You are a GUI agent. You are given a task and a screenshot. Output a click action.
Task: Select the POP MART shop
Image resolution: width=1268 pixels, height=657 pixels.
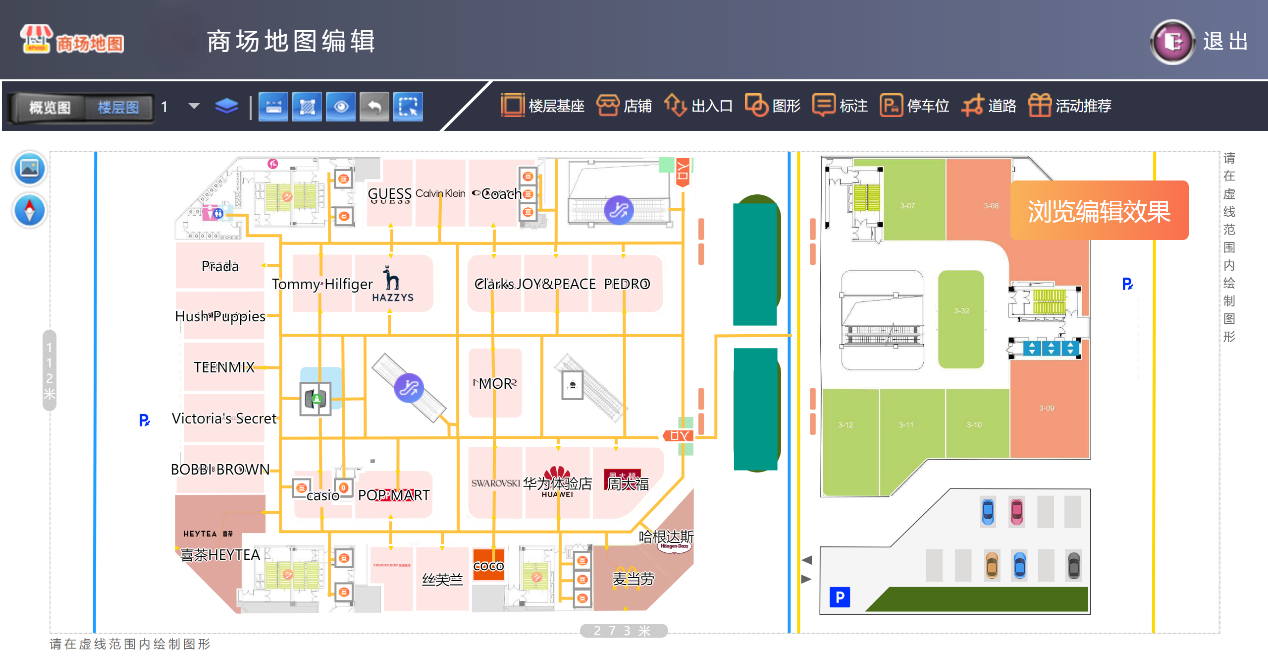click(x=394, y=495)
